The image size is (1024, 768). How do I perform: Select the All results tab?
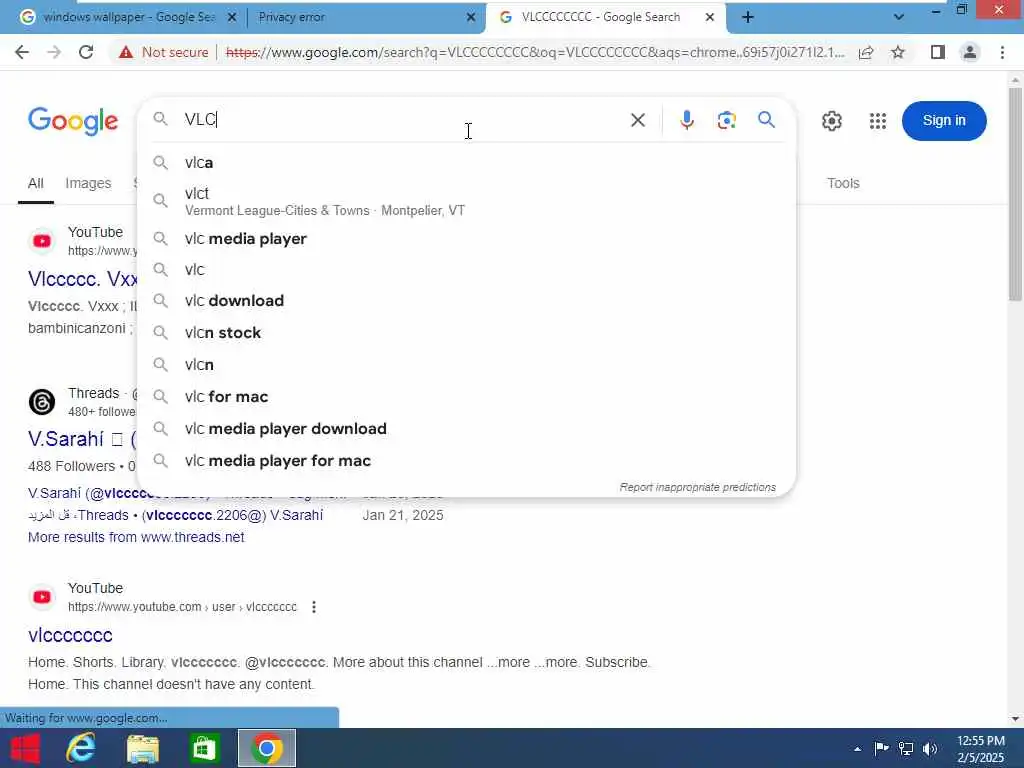click(x=36, y=184)
